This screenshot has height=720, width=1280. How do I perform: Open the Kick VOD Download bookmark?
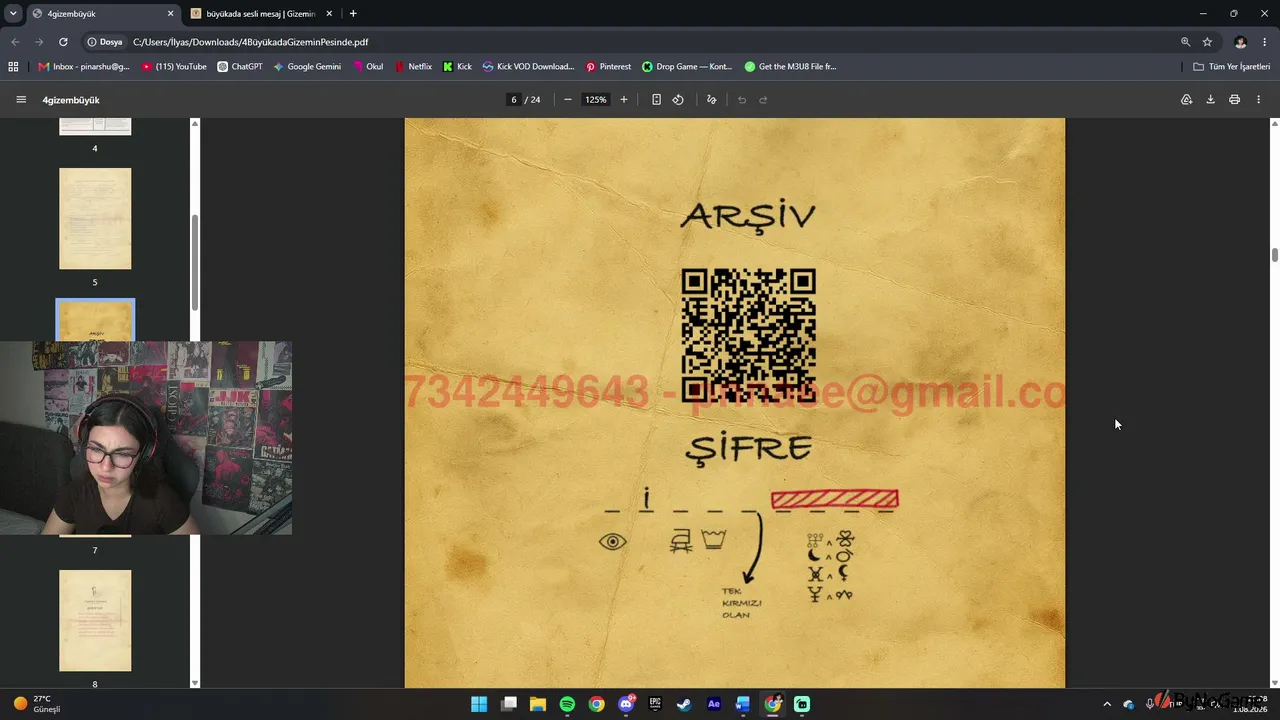(528, 67)
